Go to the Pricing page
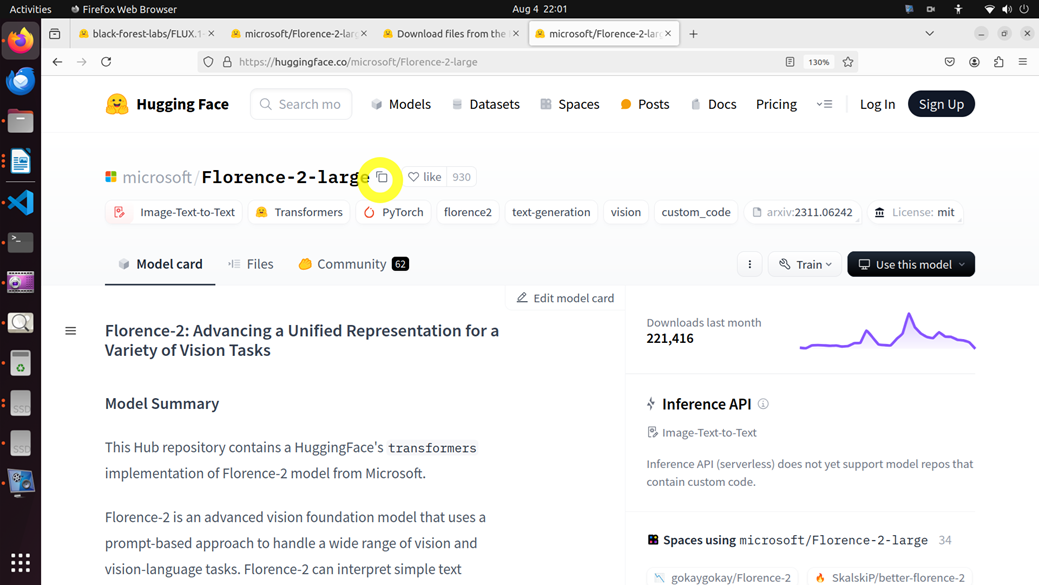Screen dimensions: 1039x585 (776, 104)
